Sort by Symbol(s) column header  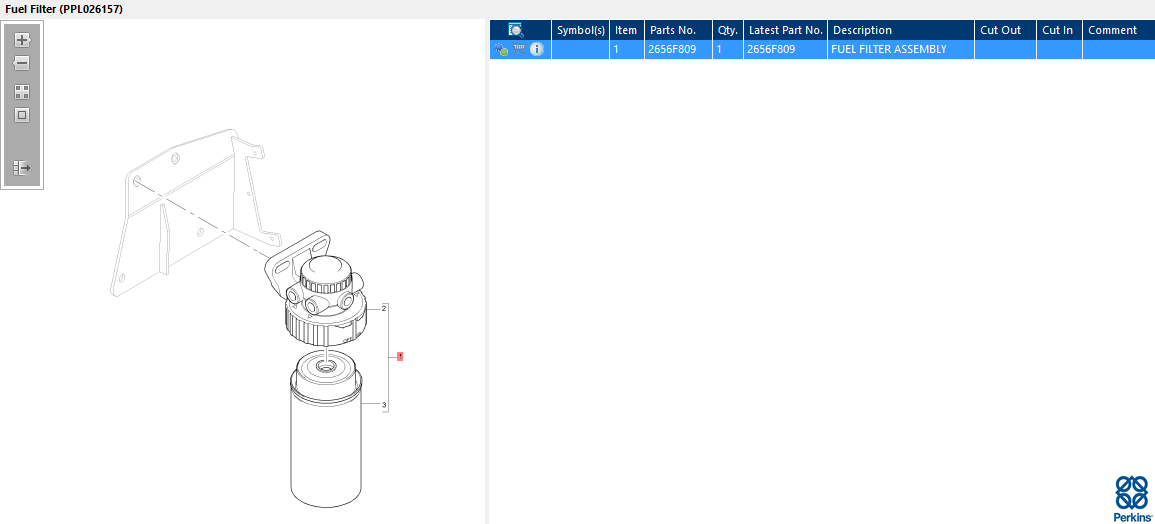(x=580, y=30)
